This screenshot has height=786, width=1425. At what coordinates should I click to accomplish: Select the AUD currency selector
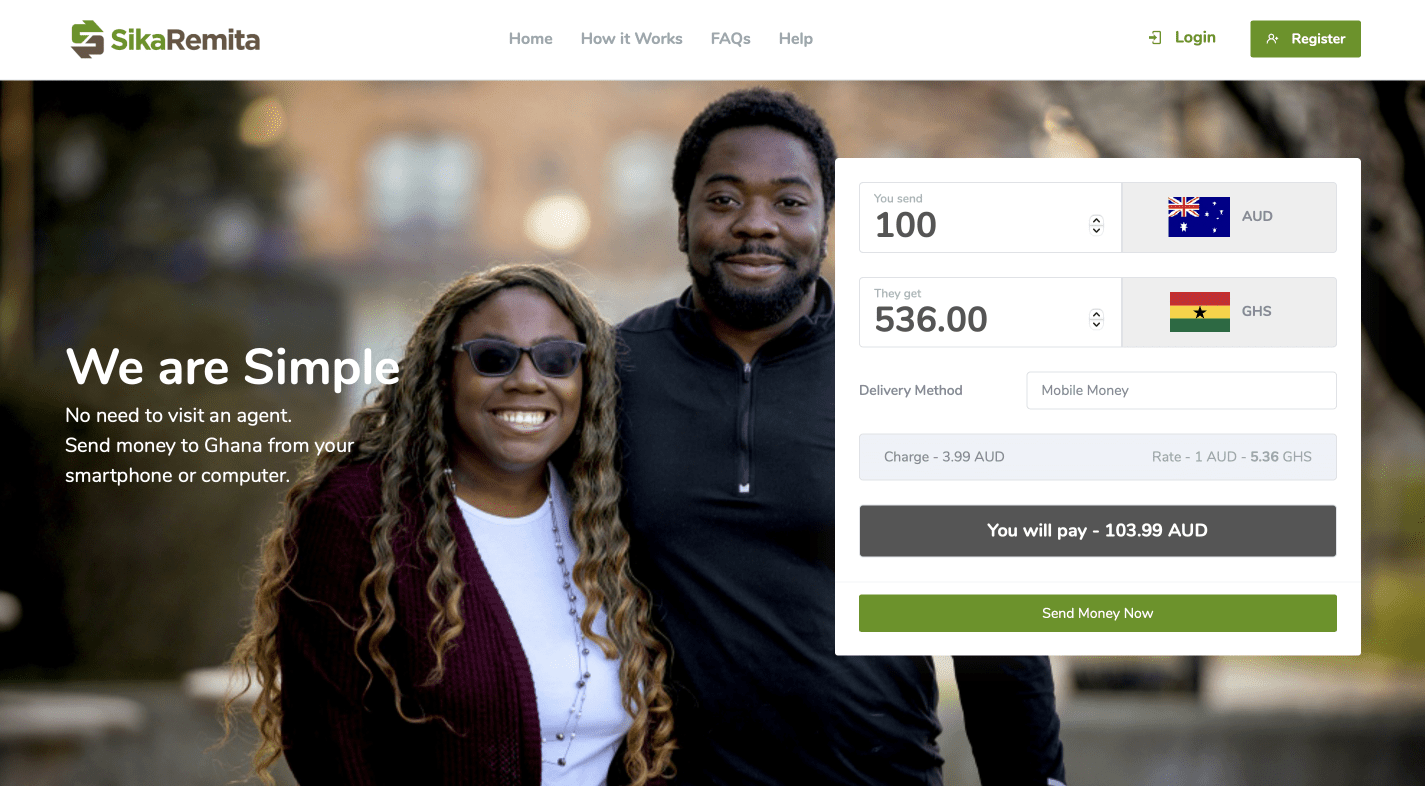(x=1229, y=217)
